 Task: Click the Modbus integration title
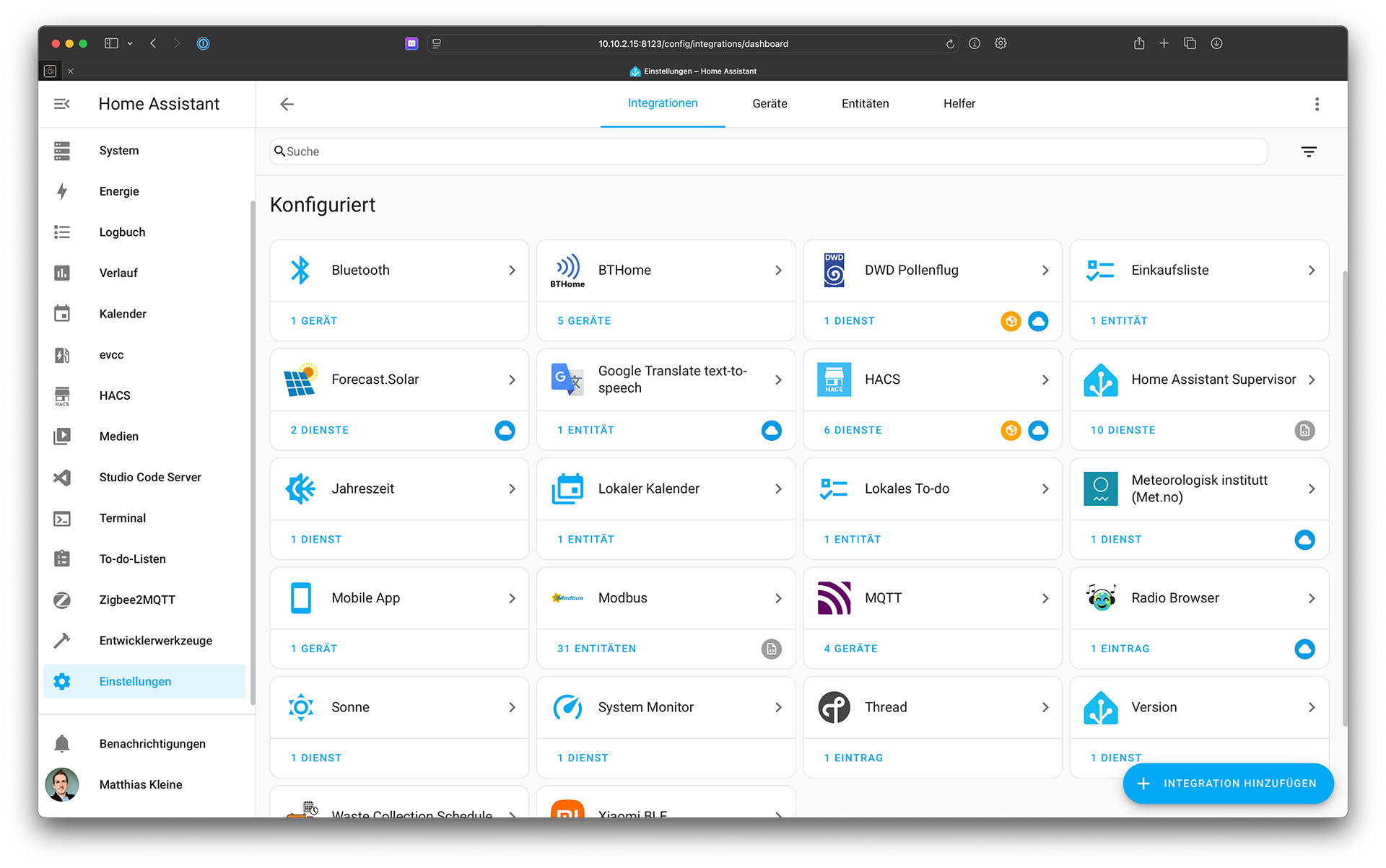622,598
